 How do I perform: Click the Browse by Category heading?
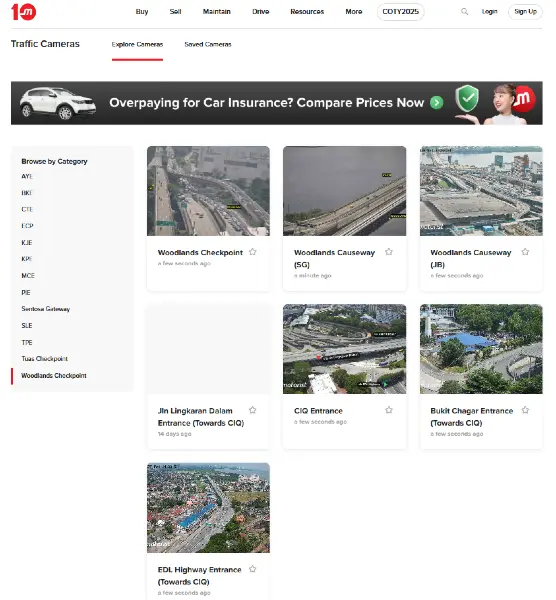pyautogui.click(x=54, y=161)
